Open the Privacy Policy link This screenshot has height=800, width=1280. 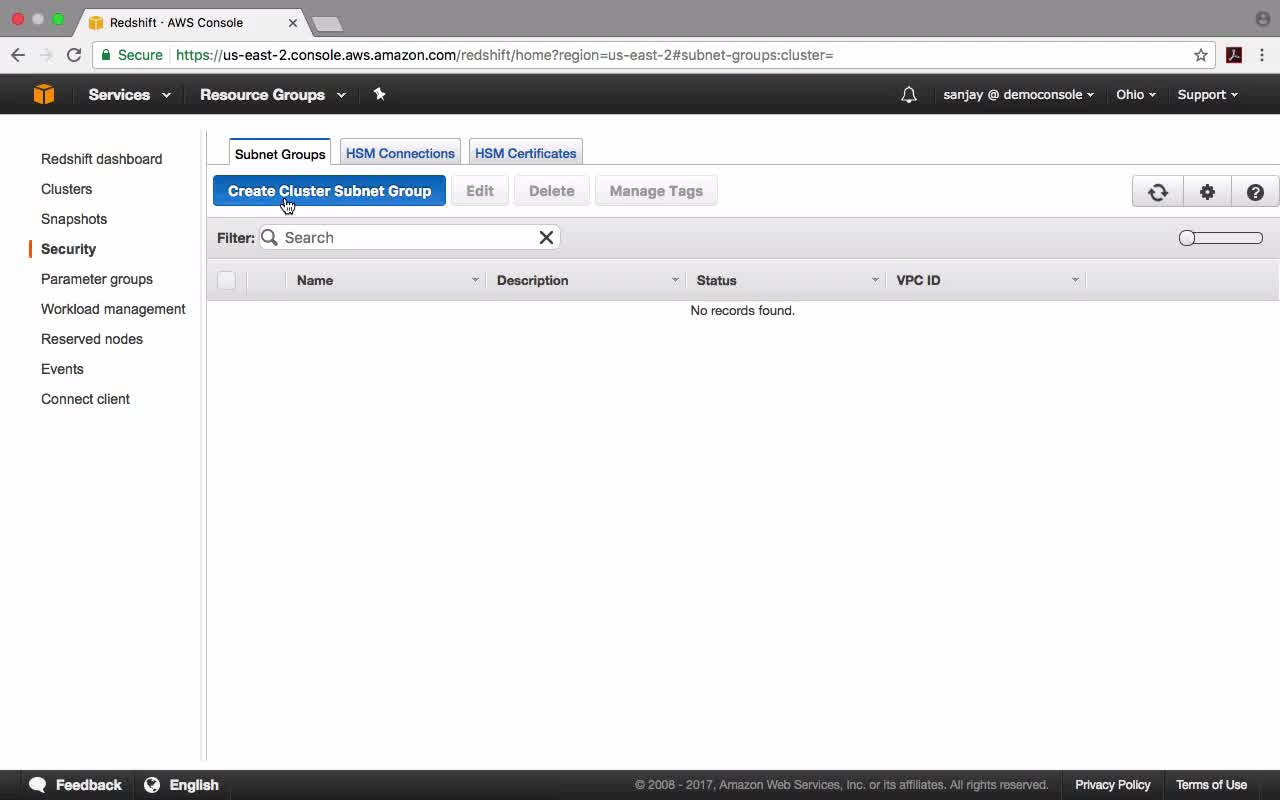click(x=1113, y=785)
